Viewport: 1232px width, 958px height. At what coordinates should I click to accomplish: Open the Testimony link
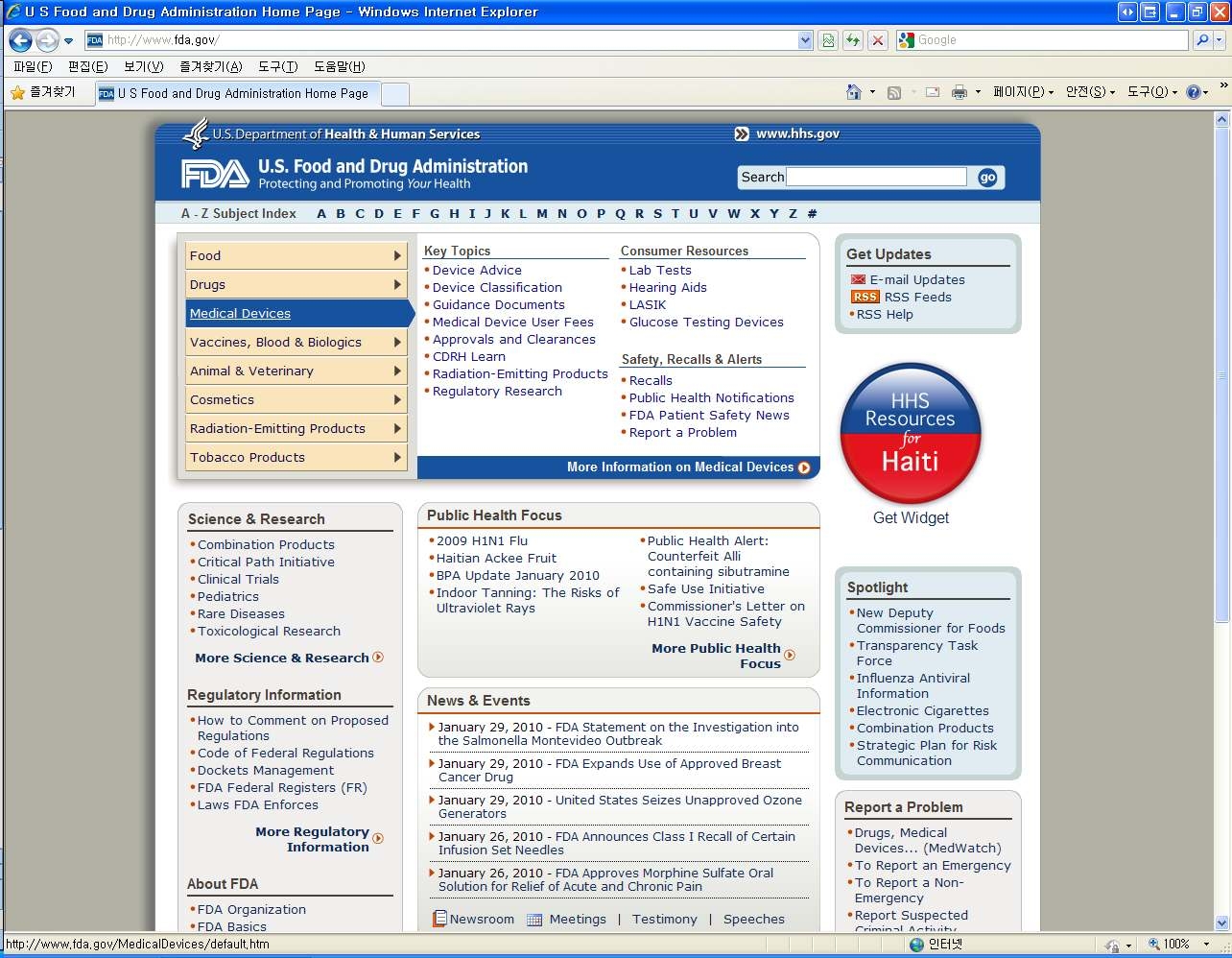[665, 920]
